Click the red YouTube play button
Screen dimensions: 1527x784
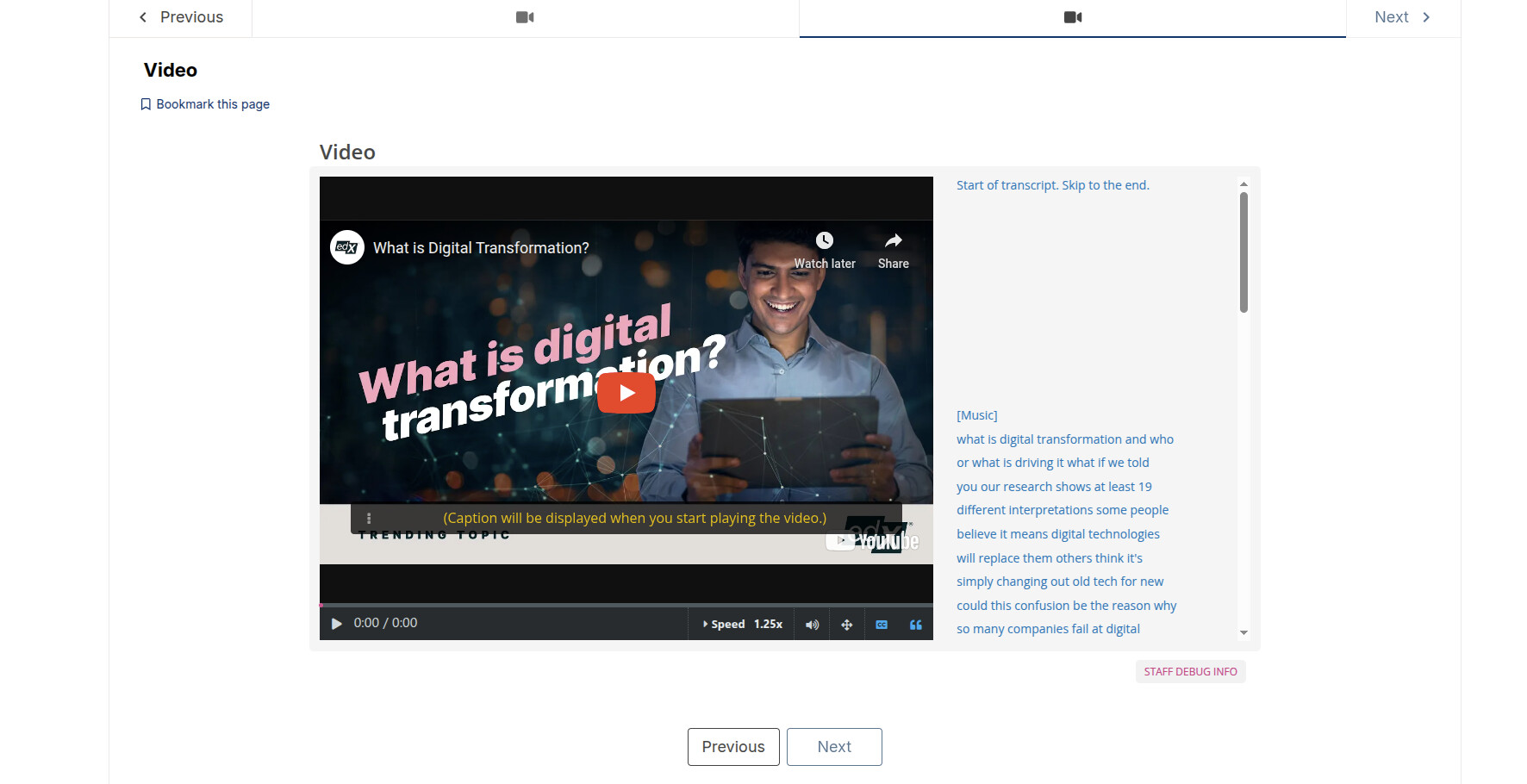pos(626,393)
